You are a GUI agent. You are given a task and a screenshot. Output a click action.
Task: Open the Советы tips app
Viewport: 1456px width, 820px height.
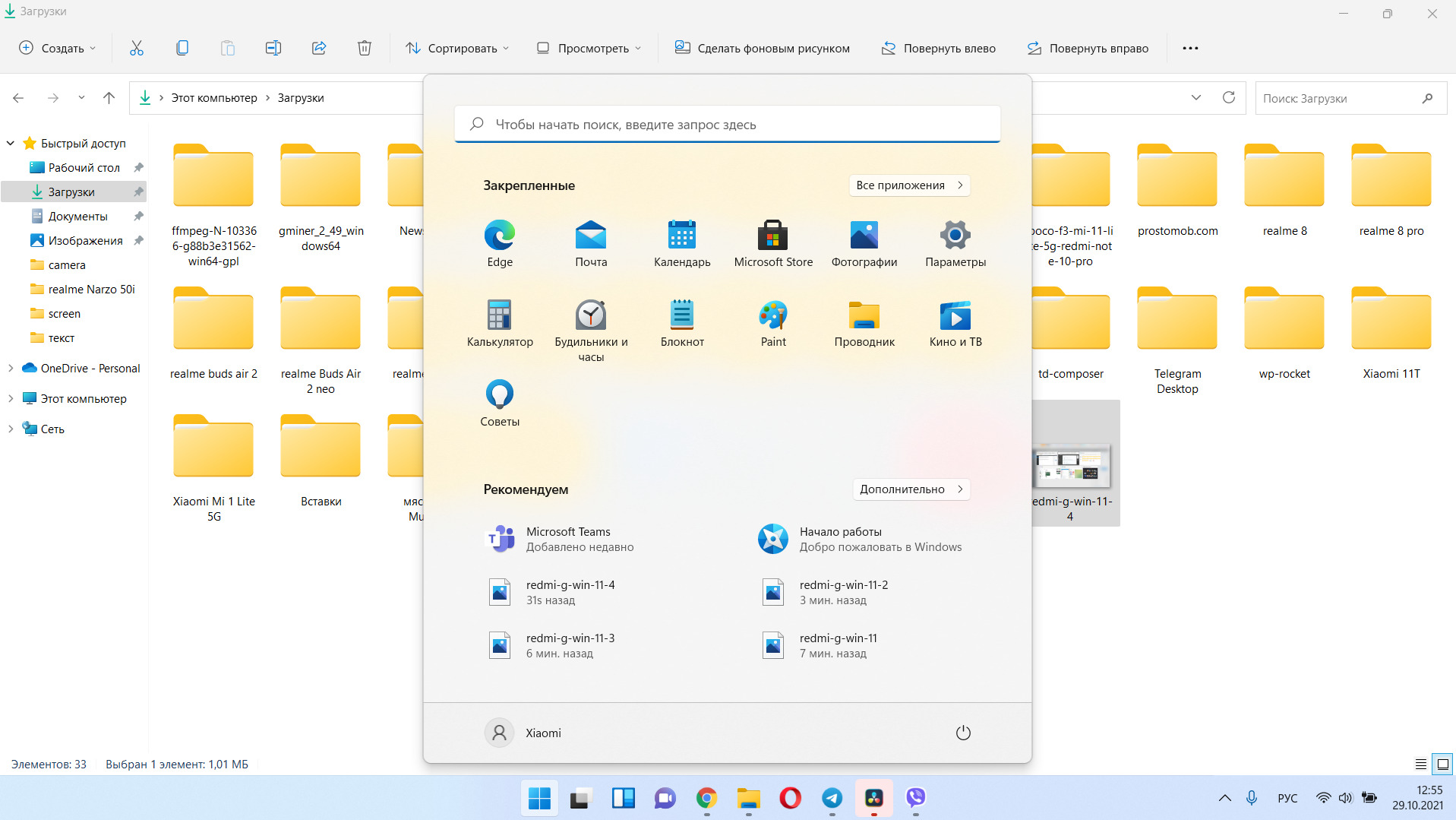[x=500, y=403]
